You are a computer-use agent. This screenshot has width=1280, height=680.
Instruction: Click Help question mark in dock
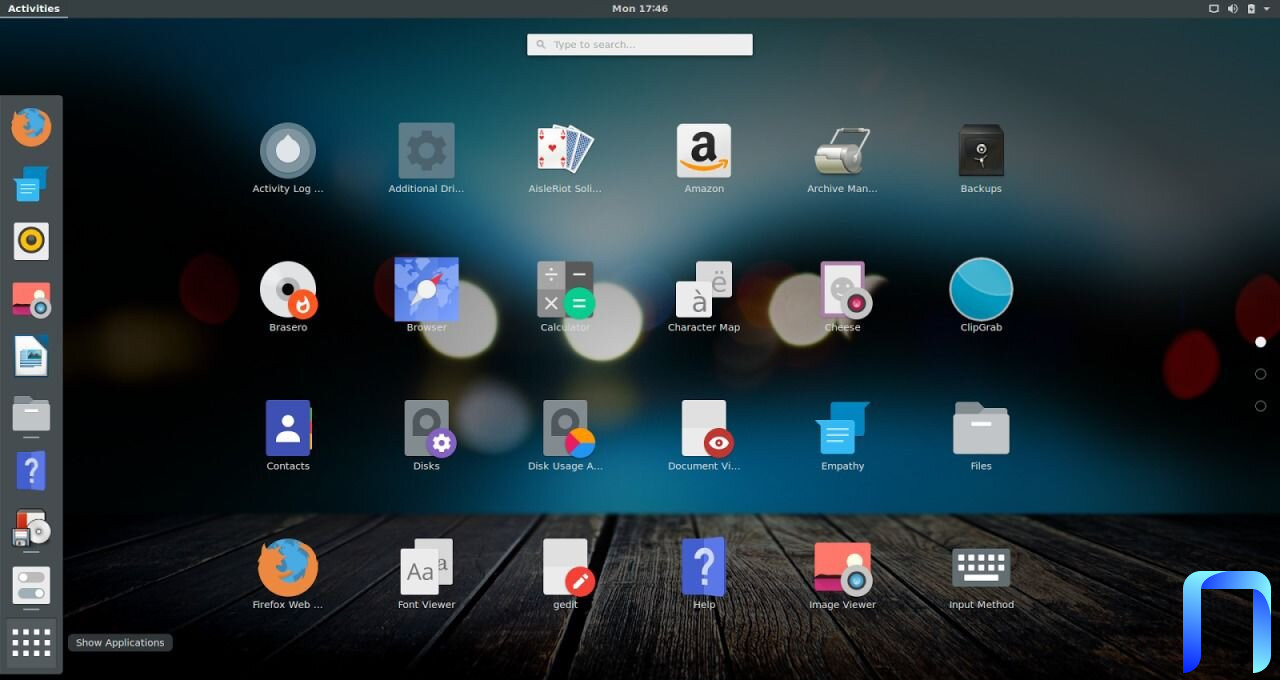pyautogui.click(x=31, y=470)
